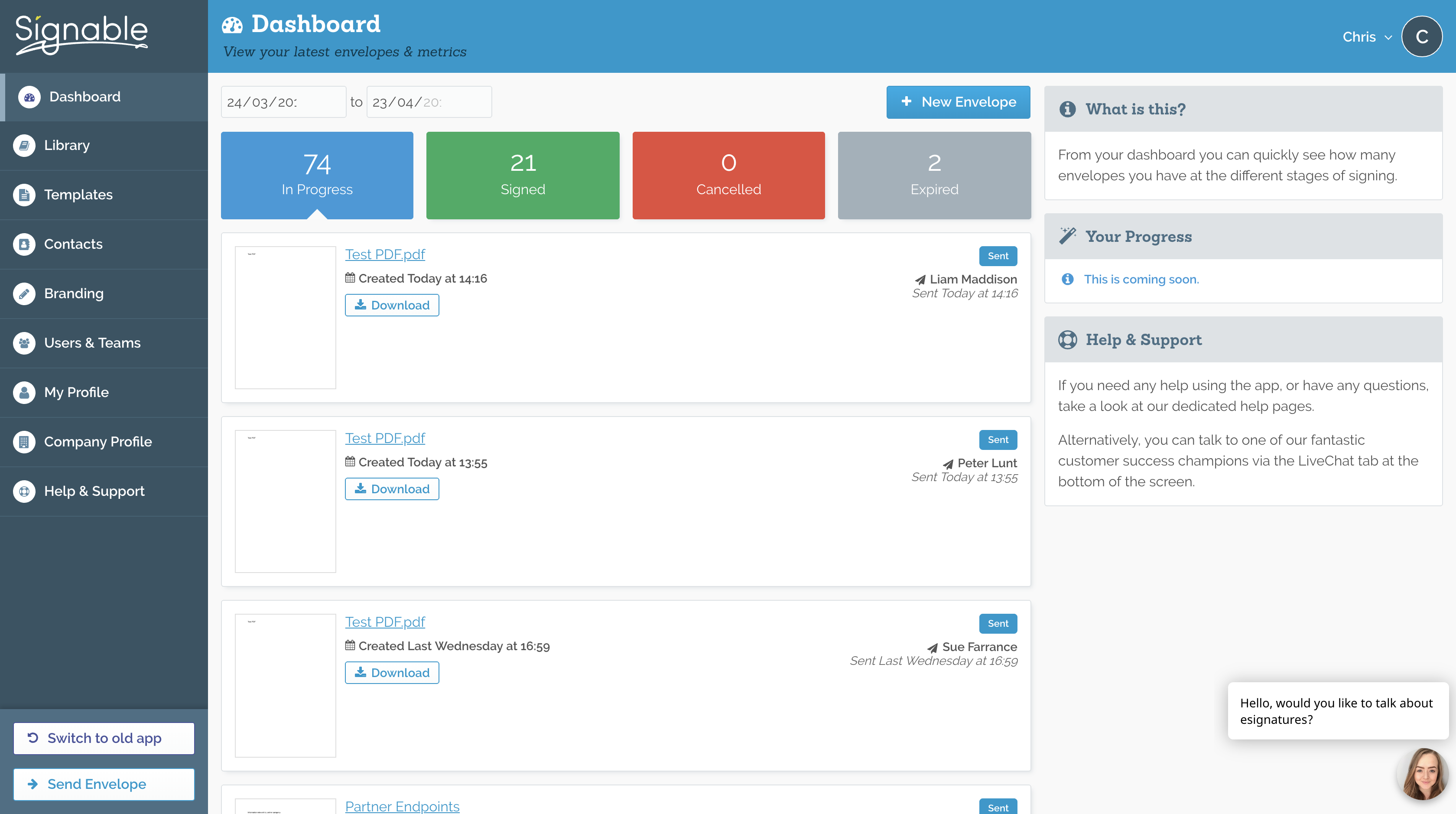The width and height of the screenshot is (1456, 814).
Task: Select the 74 In Progress tab
Action: pyautogui.click(x=316, y=175)
